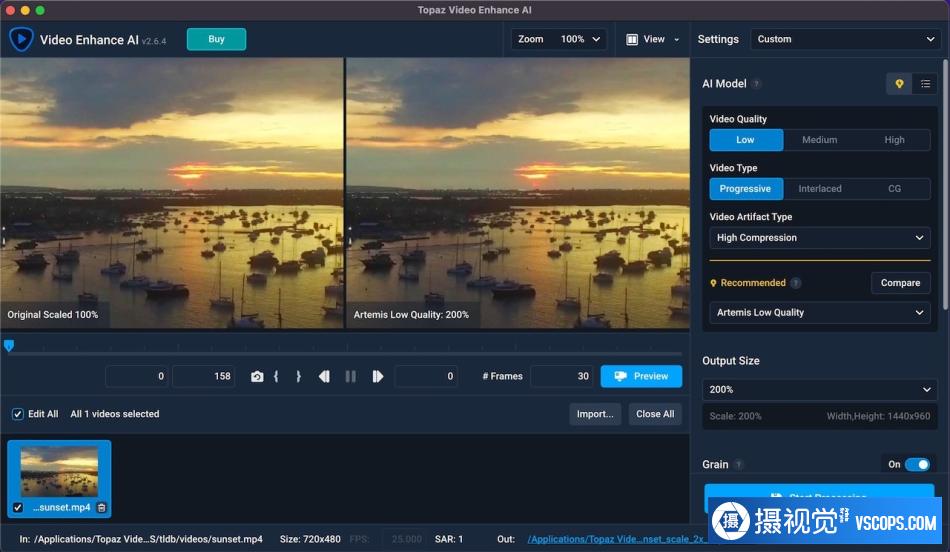Open the Output Size 200% dropdown
Viewport: 950px width, 552px height.
820,390
